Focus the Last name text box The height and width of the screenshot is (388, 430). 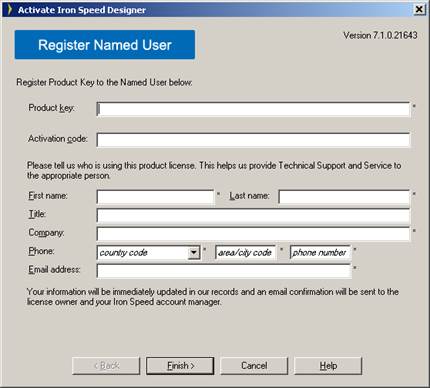click(344, 197)
